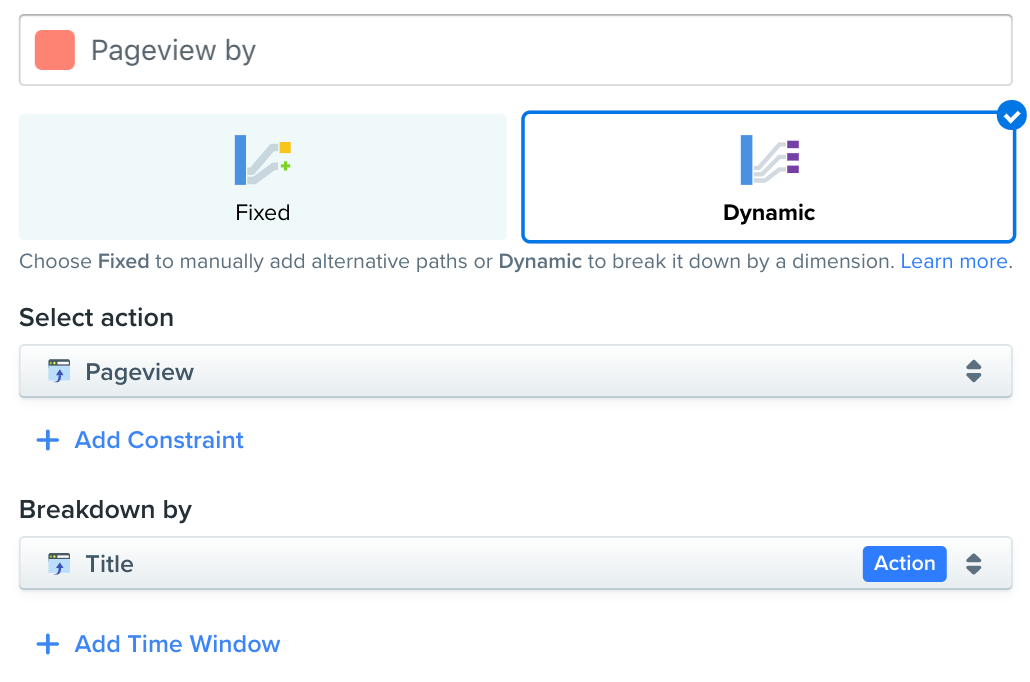Click the plus icon next to Add Constraint

click(47, 441)
